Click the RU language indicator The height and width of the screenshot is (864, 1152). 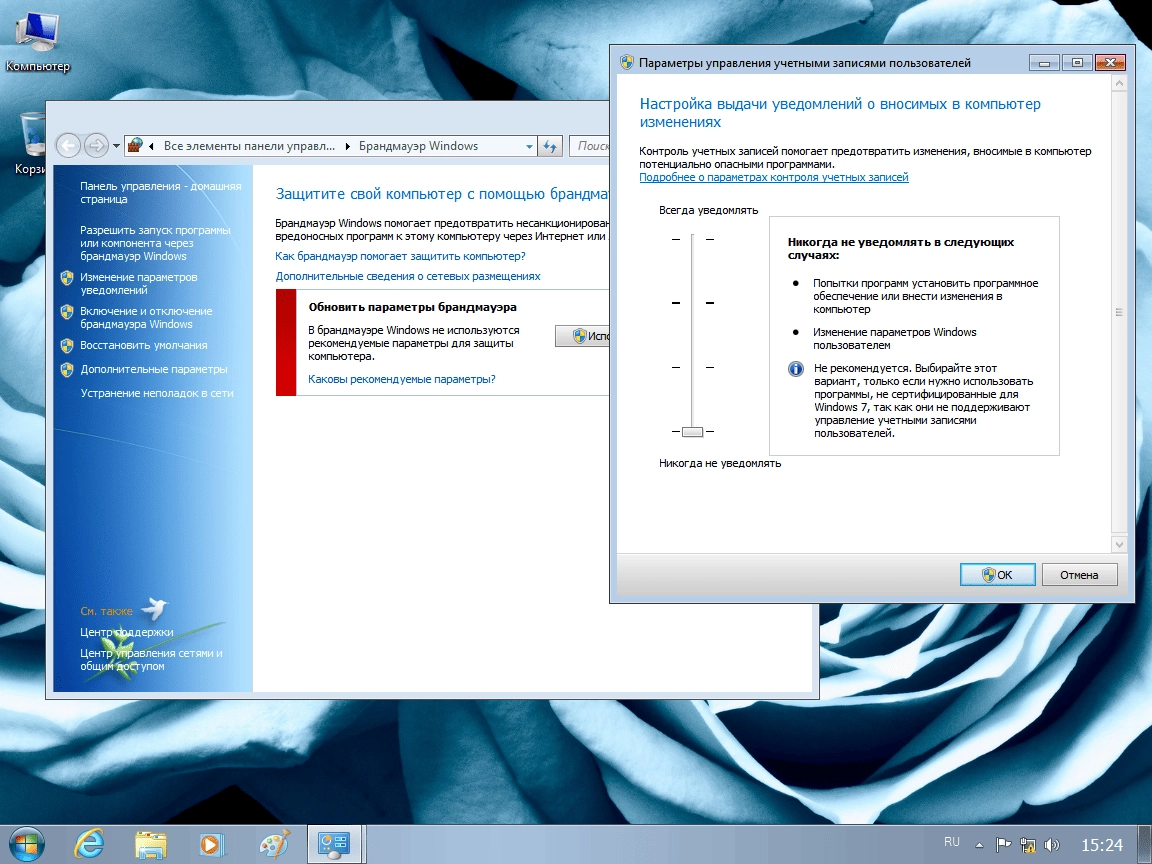click(951, 842)
